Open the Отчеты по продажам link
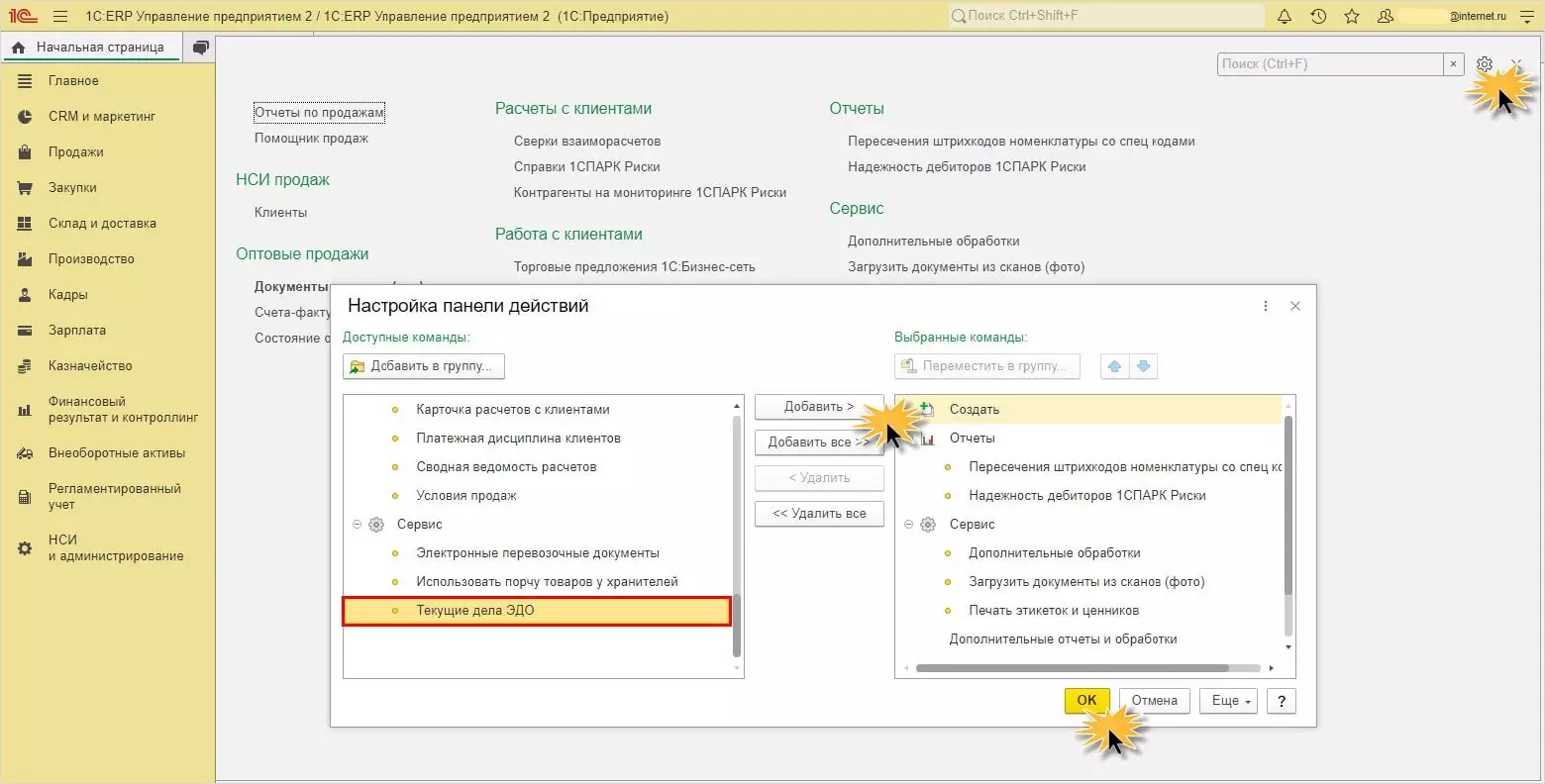Image resolution: width=1545 pixels, height=784 pixels. [319, 113]
